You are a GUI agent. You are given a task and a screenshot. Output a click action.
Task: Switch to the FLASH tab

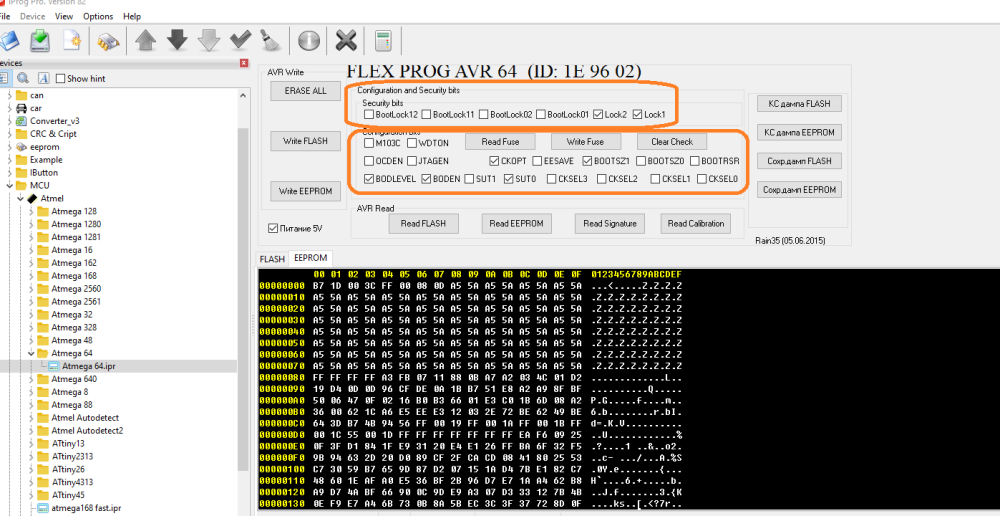coord(272,259)
